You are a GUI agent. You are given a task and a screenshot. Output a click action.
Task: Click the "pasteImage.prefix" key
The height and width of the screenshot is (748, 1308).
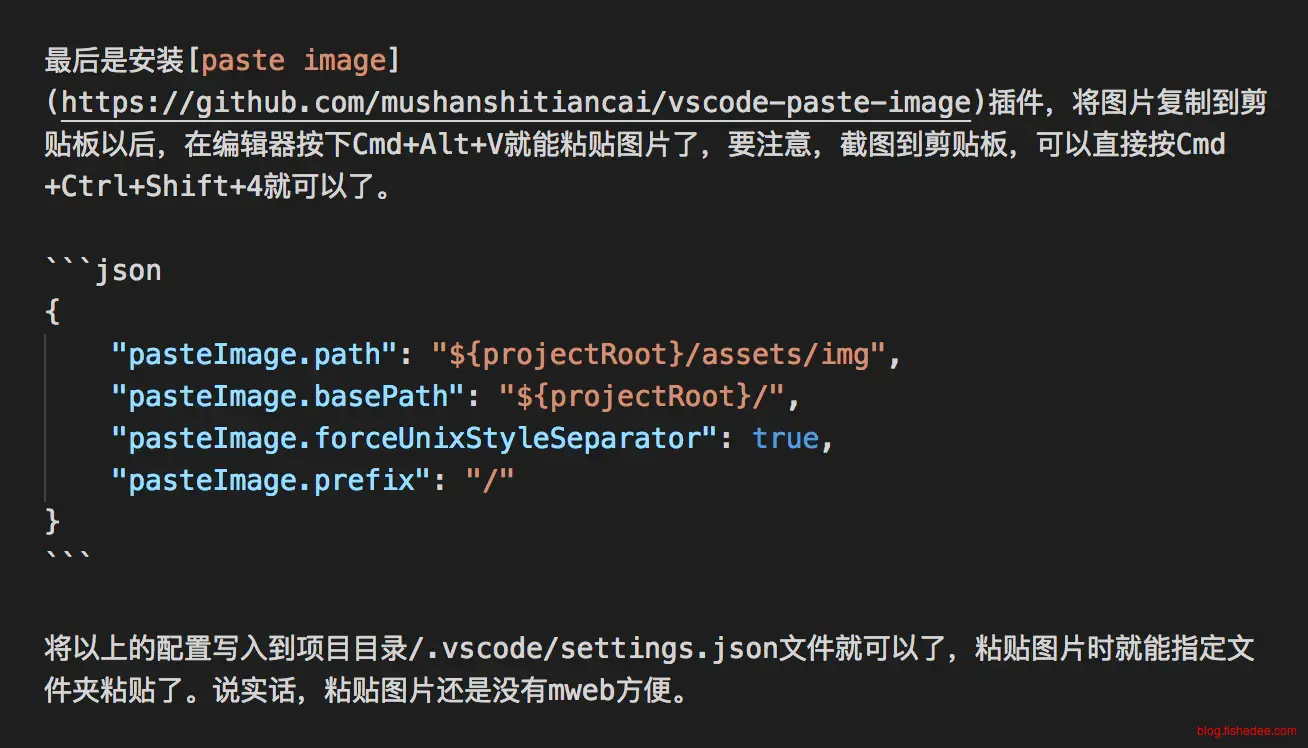click(x=271, y=481)
